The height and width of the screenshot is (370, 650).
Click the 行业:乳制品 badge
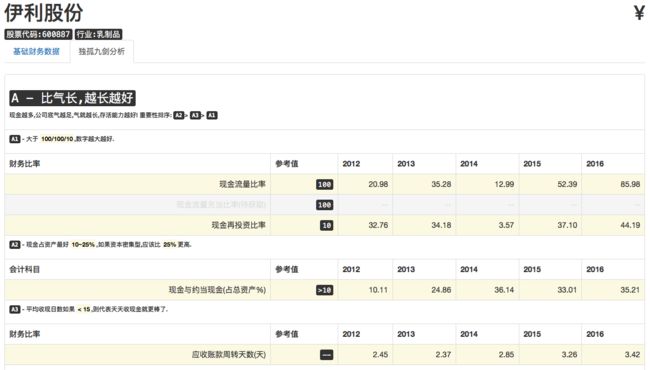(x=98, y=34)
